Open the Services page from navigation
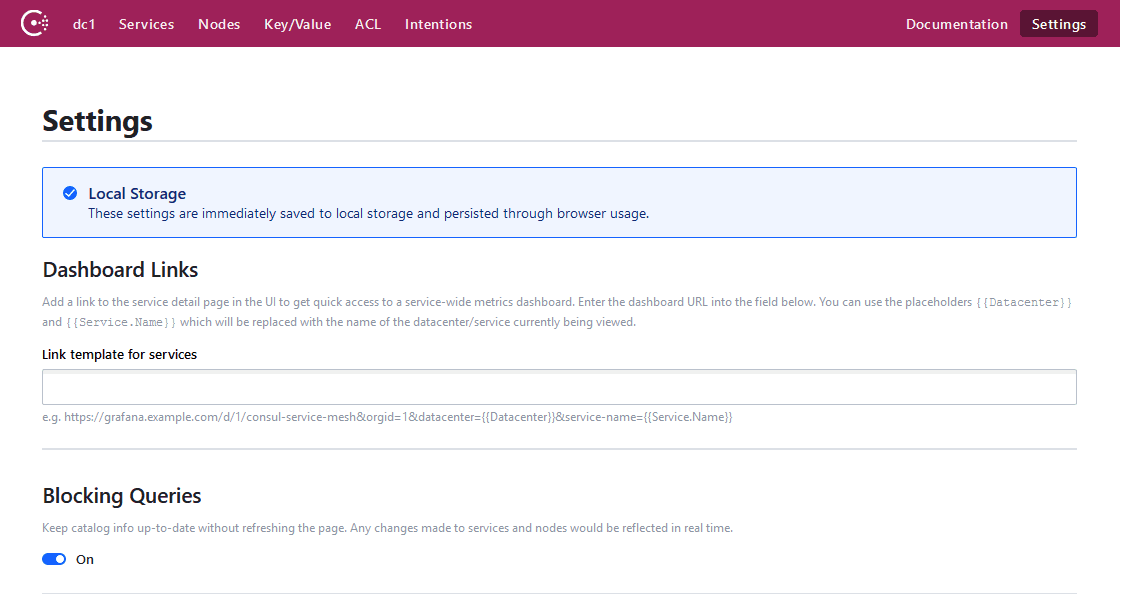1121x594 pixels. point(146,23)
